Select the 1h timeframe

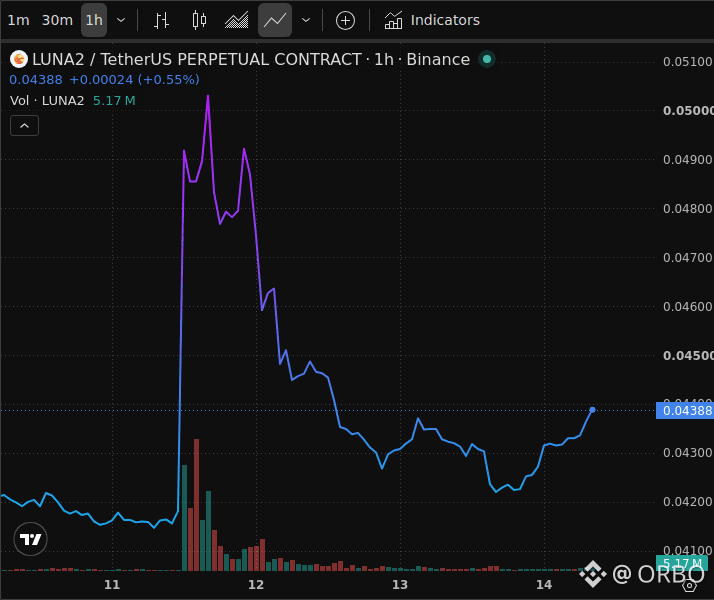click(x=94, y=20)
